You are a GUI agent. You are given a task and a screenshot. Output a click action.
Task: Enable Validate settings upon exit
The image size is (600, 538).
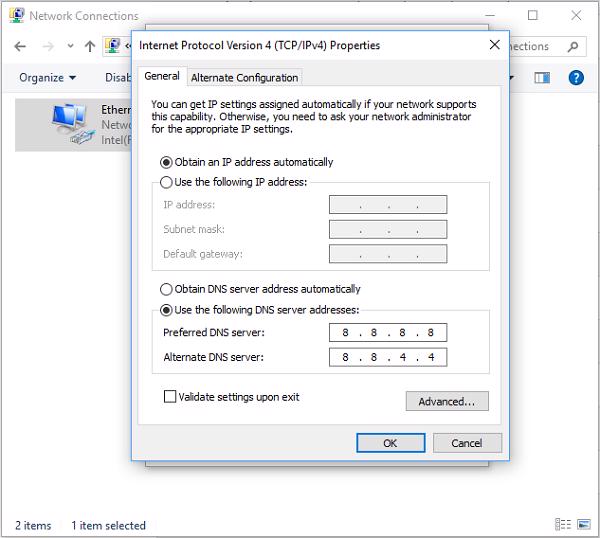(x=170, y=397)
